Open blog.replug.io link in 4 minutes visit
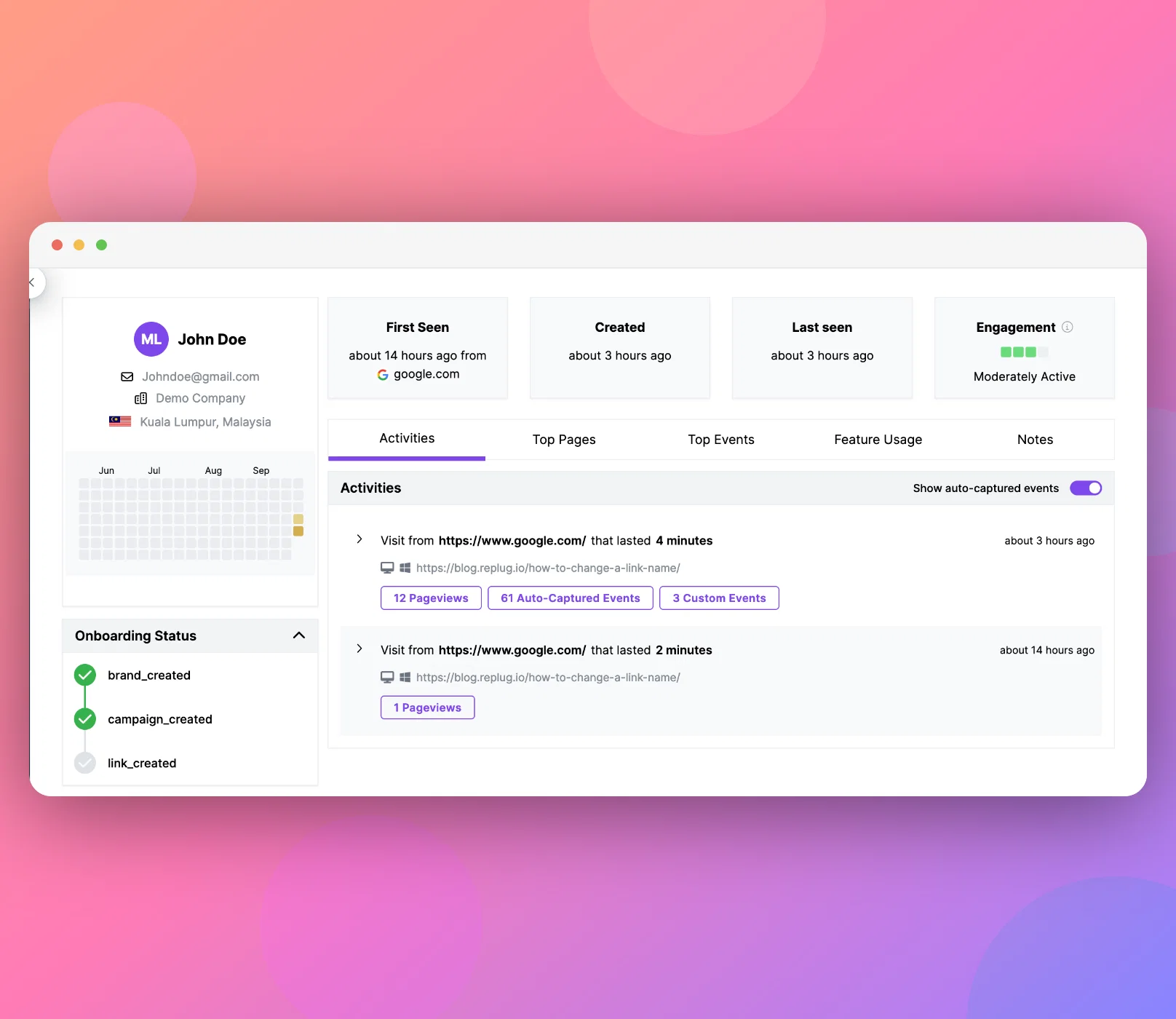The height and width of the screenshot is (1019, 1176). 548,568
